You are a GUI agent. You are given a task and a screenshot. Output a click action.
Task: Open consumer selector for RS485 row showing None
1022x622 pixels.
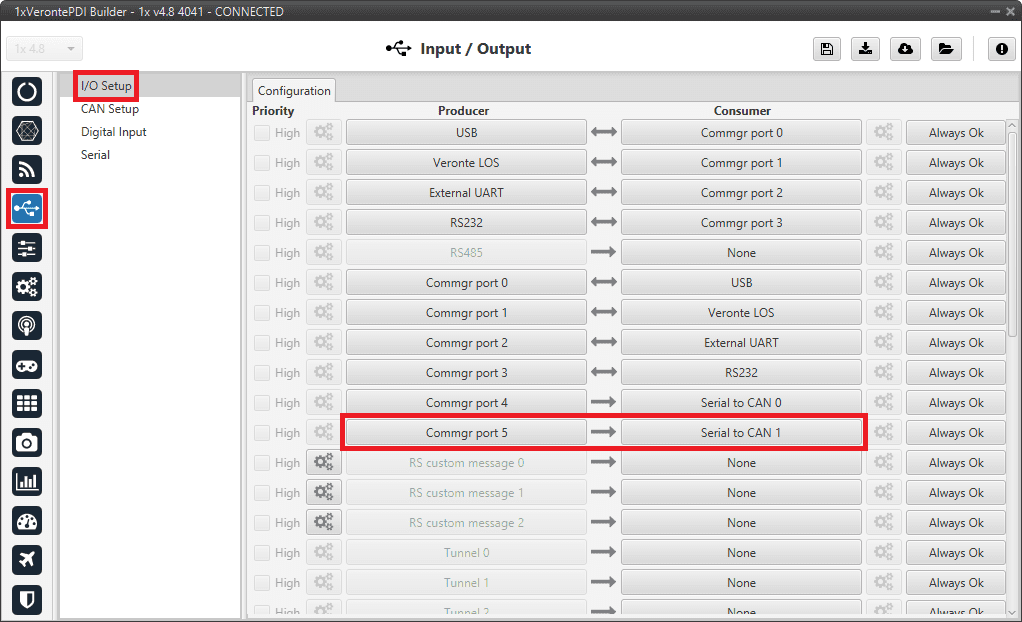pyautogui.click(x=741, y=253)
